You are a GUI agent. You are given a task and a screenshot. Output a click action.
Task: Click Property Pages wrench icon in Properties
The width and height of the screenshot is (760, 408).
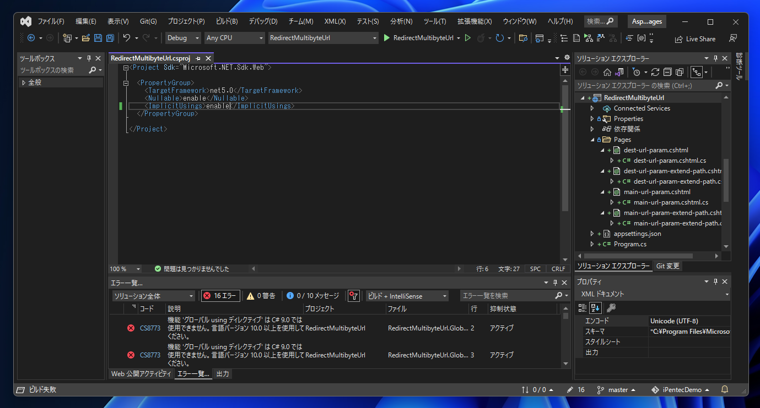pos(611,308)
